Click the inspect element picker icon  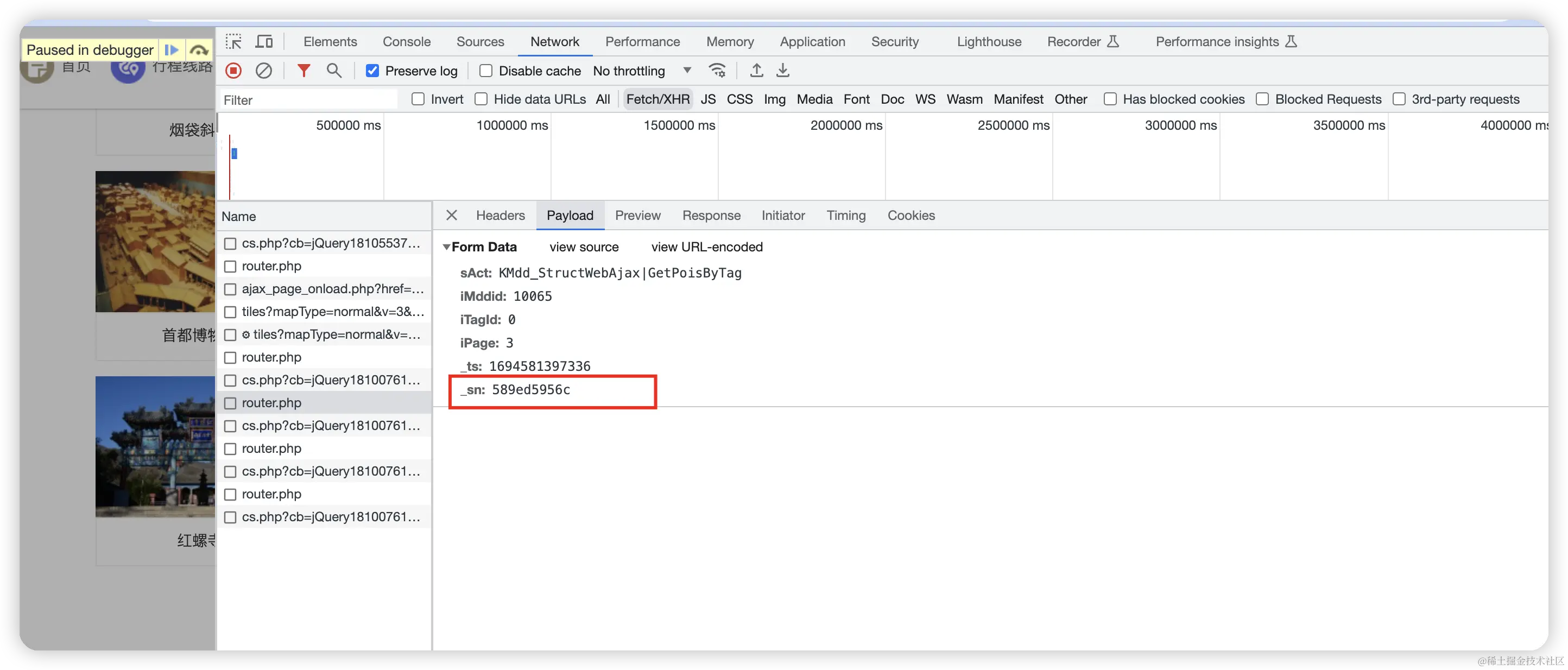point(233,41)
